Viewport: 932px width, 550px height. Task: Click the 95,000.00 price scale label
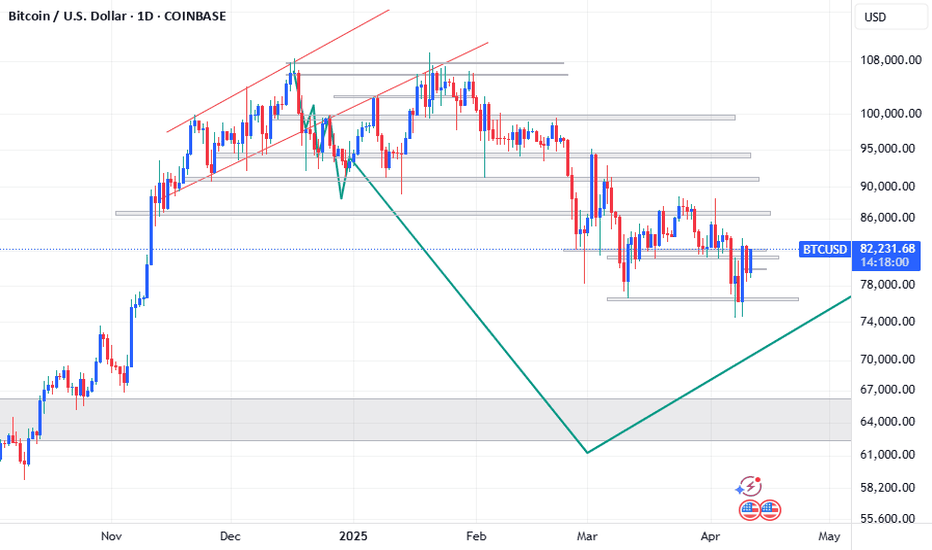pos(887,149)
